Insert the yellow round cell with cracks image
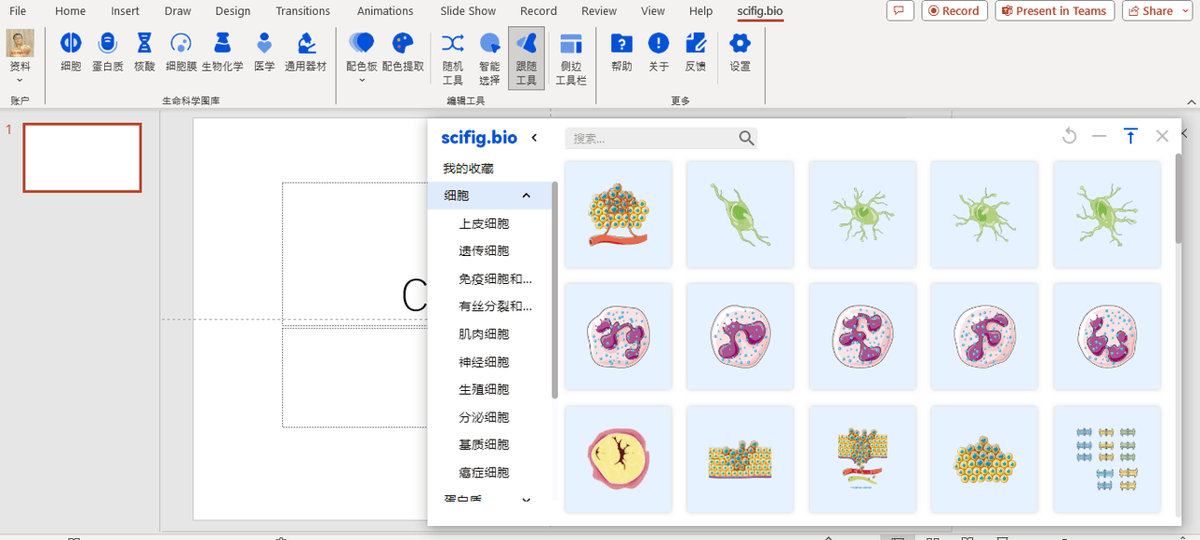 pos(618,459)
